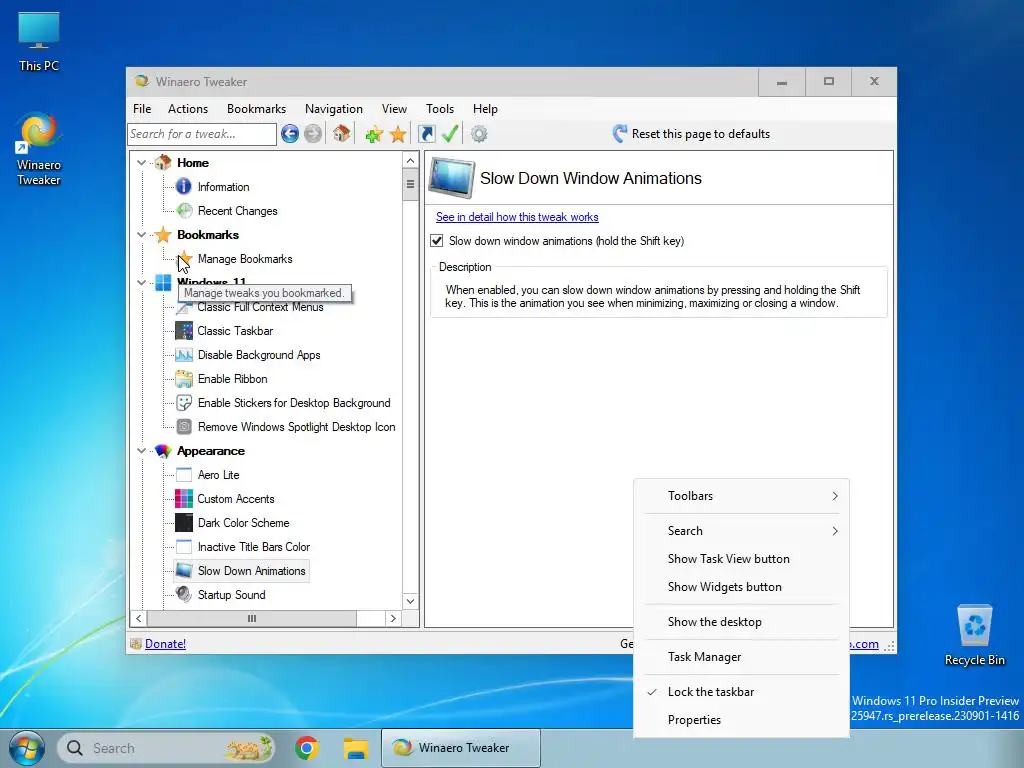The width and height of the screenshot is (1024, 768).
Task: Click the Stickers for Desktop Background icon
Action: tap(184, 403)
